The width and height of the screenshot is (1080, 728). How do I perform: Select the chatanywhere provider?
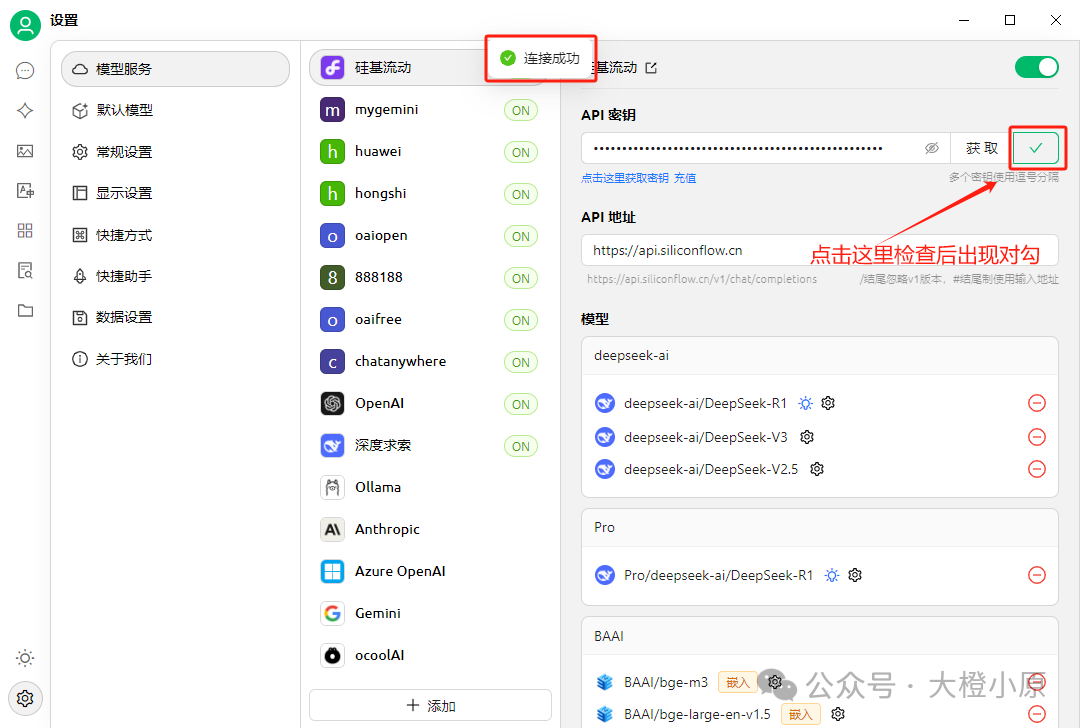[x=430, y=362]
